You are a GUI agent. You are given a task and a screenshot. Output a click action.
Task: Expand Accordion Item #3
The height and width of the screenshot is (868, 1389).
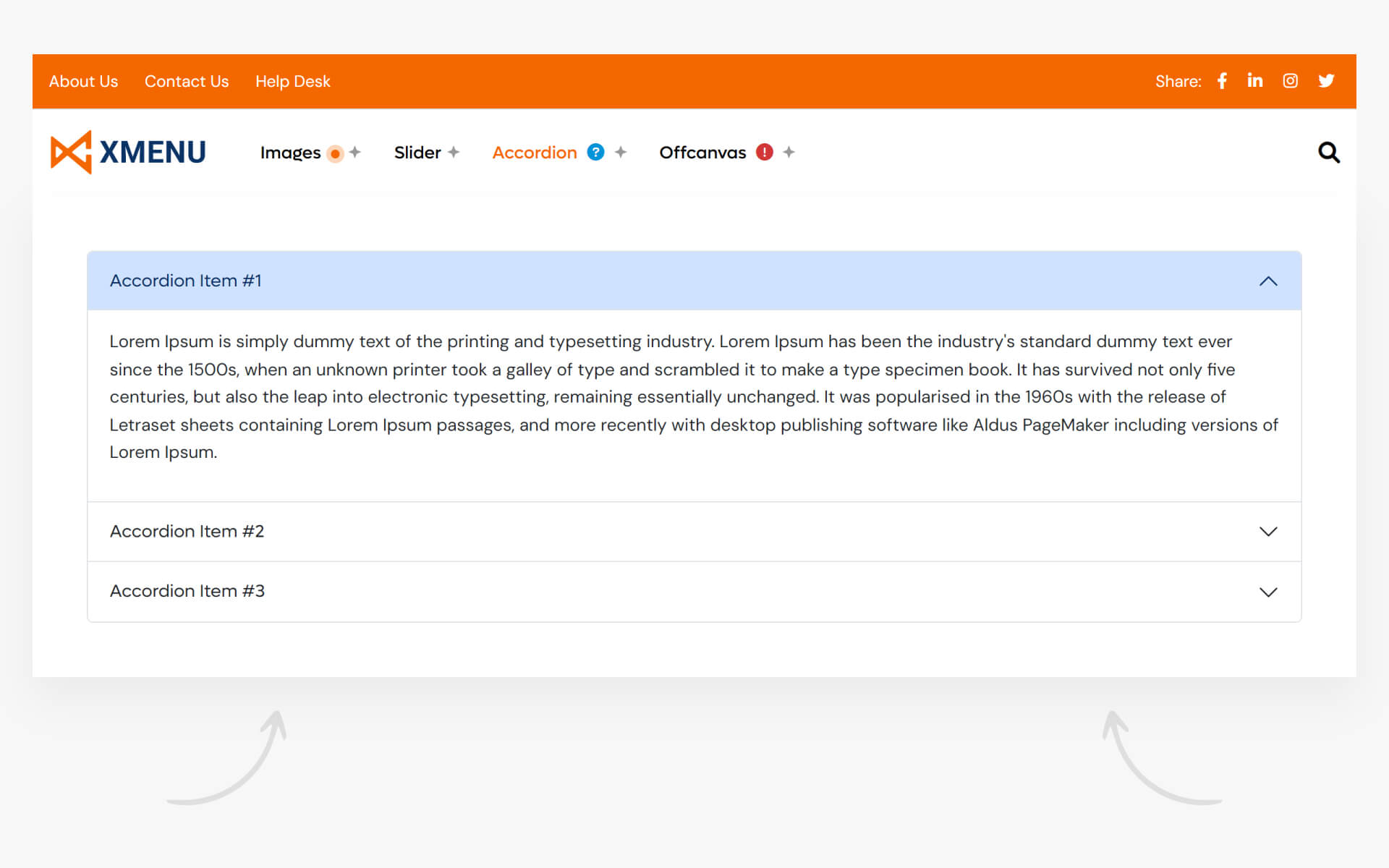1268,592
